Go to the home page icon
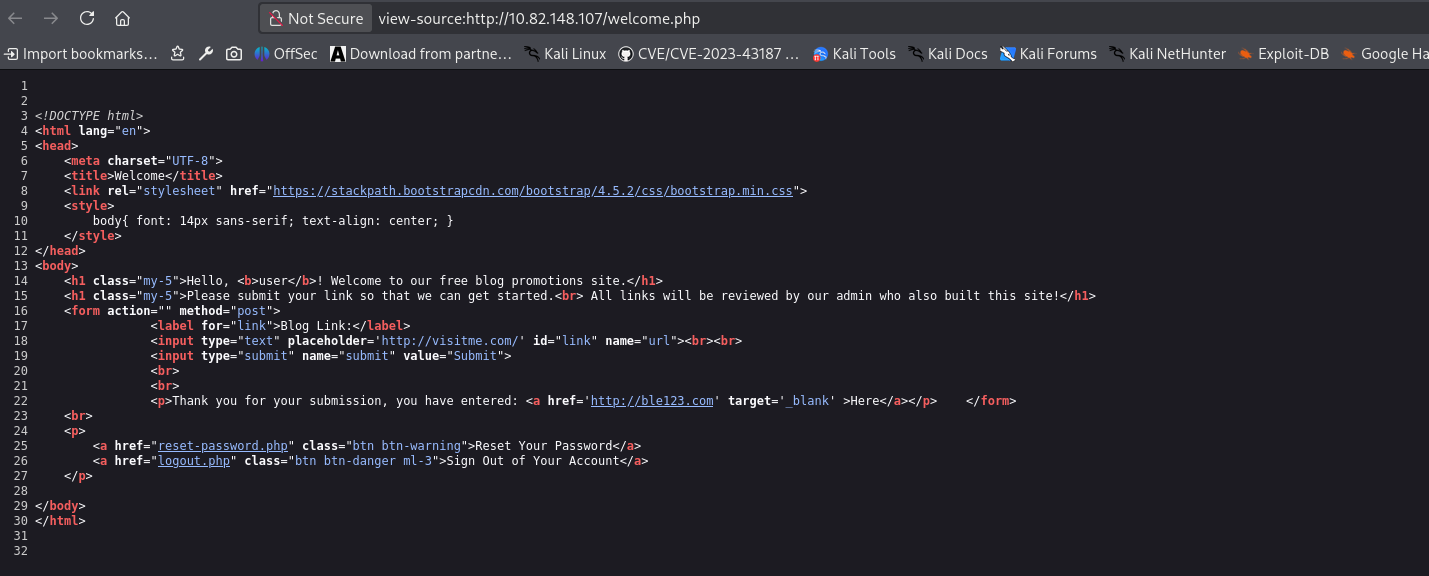Viewport: 1429px width, 576px height. [x=122, y=18]
